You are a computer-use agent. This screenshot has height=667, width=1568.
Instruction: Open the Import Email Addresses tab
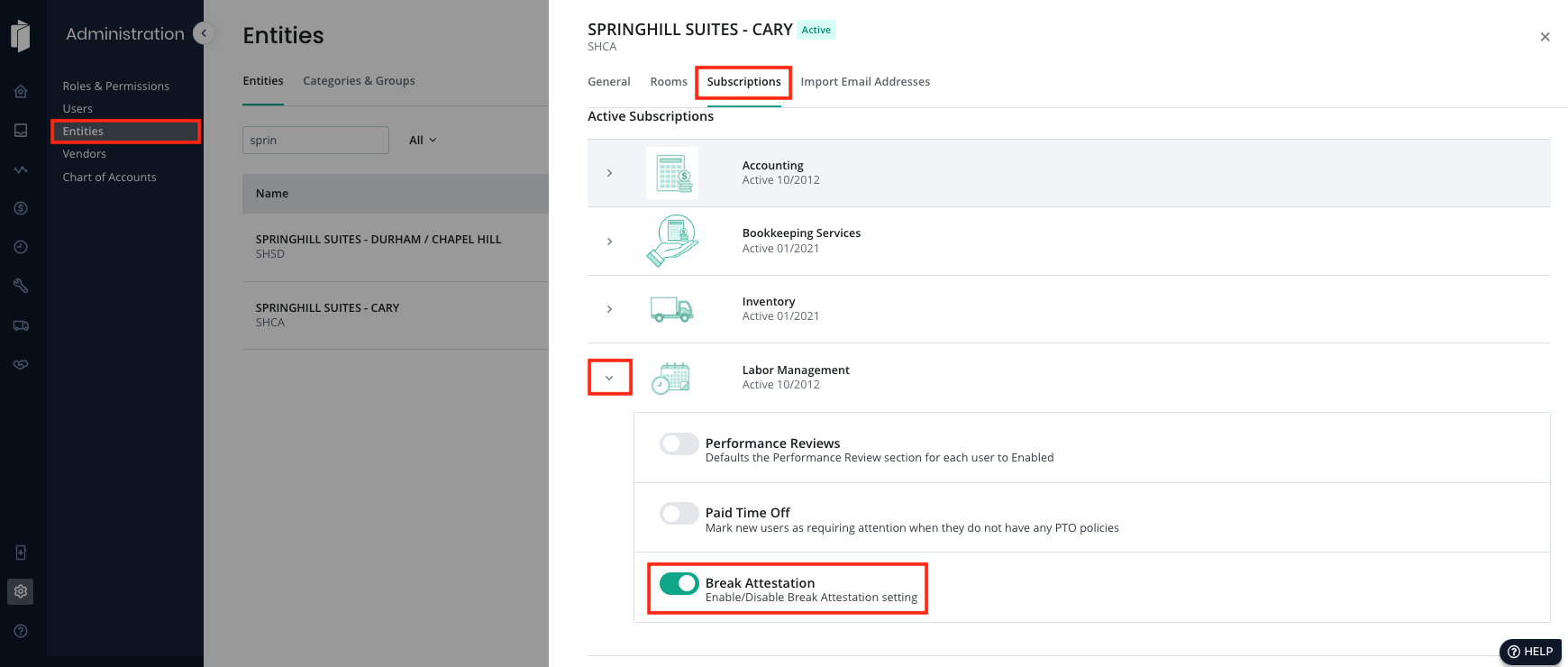865,82
